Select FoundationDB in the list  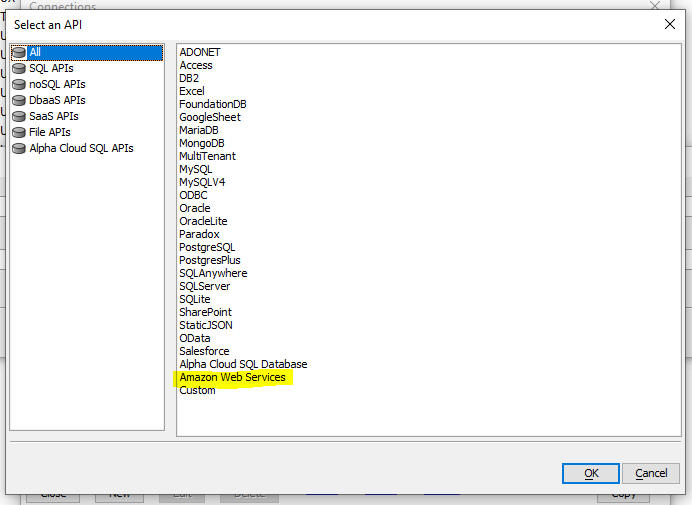pyautogui.click(x=213, y=104)
